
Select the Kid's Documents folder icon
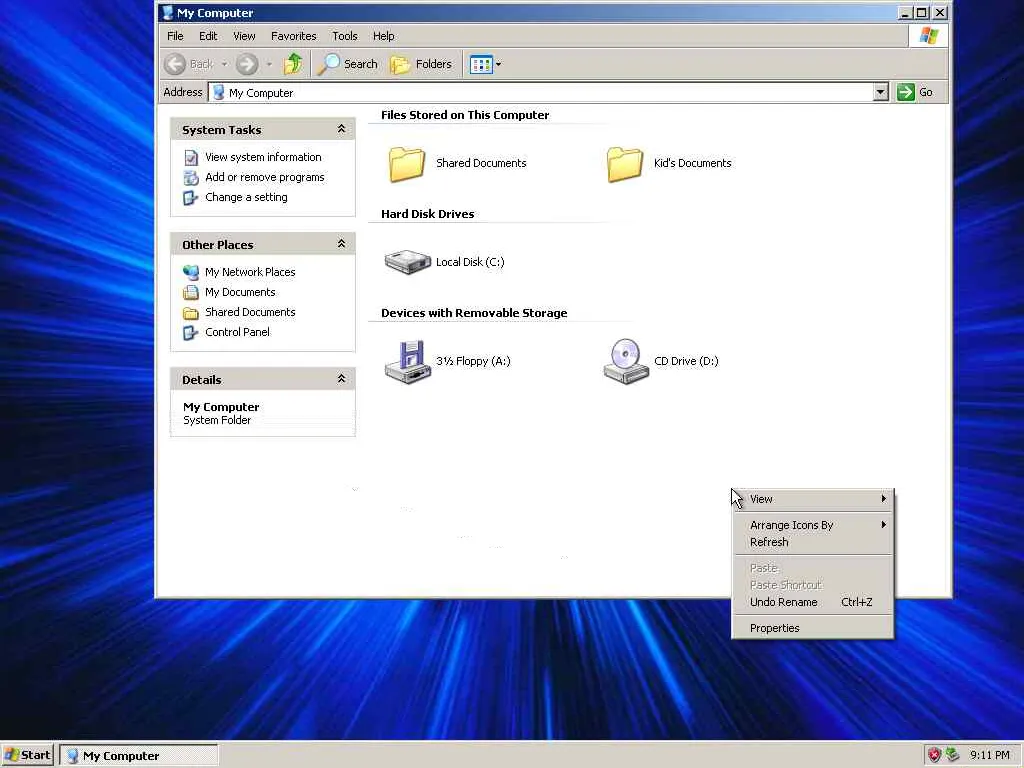coord(625,163)
